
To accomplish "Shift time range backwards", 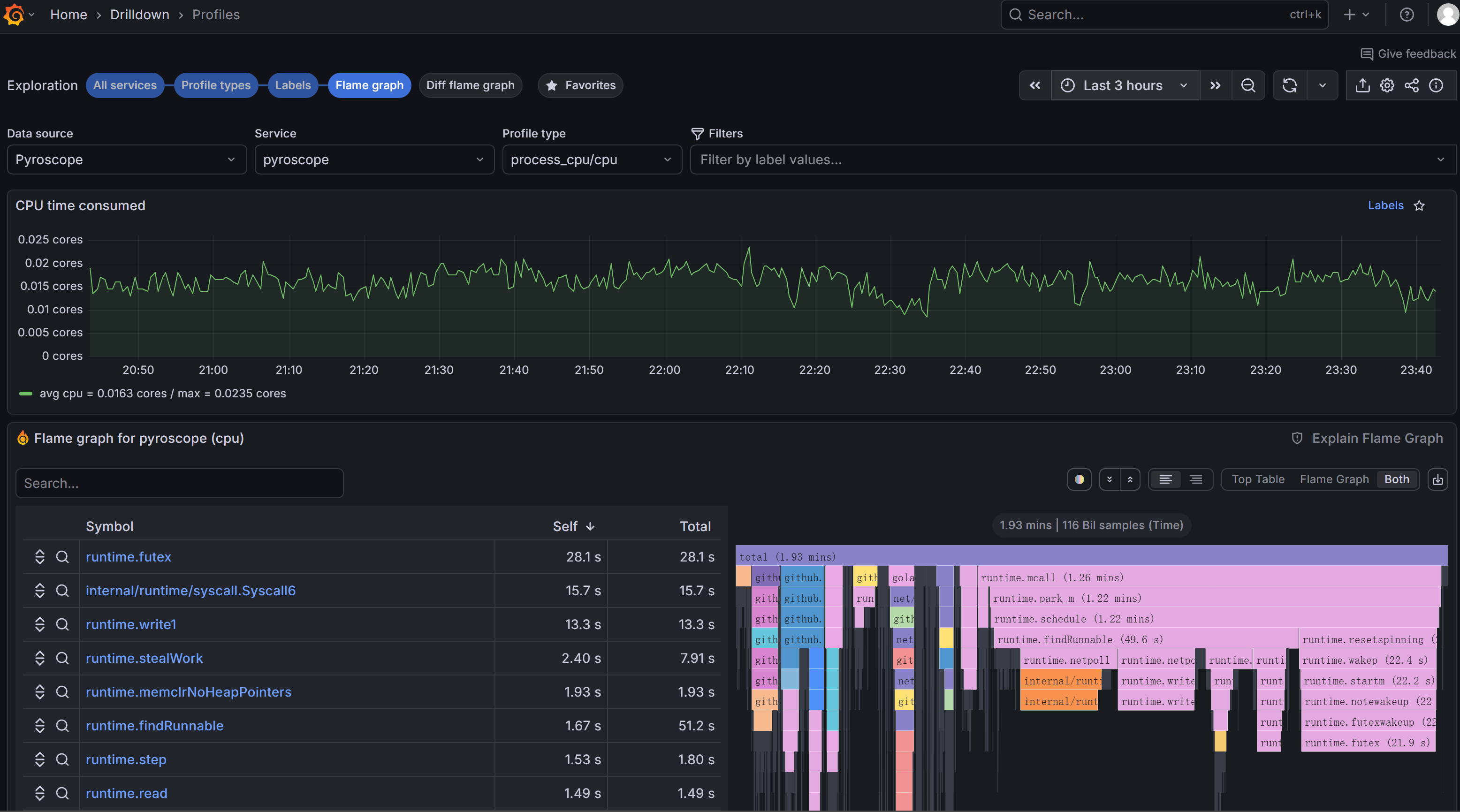I will click(x=1035, y=85).
